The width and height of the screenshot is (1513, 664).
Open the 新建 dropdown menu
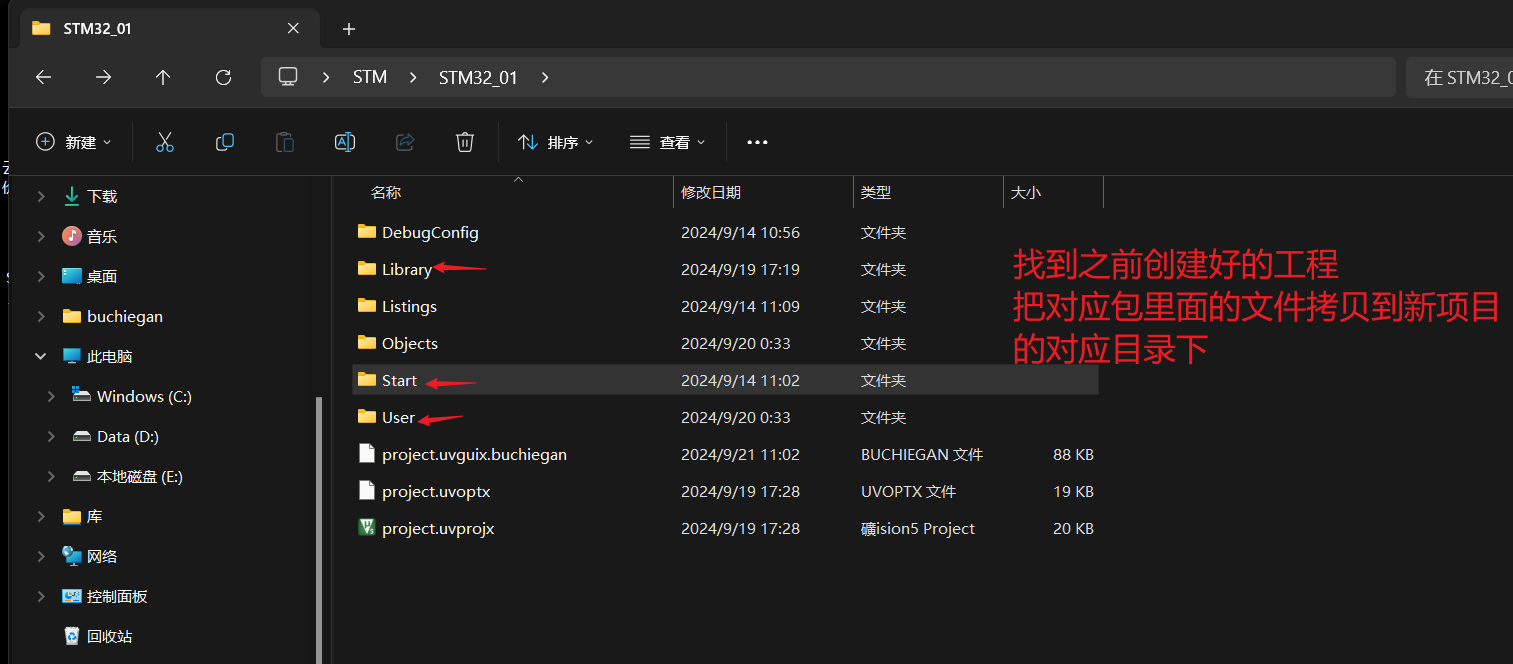click(x=74, y=142)
